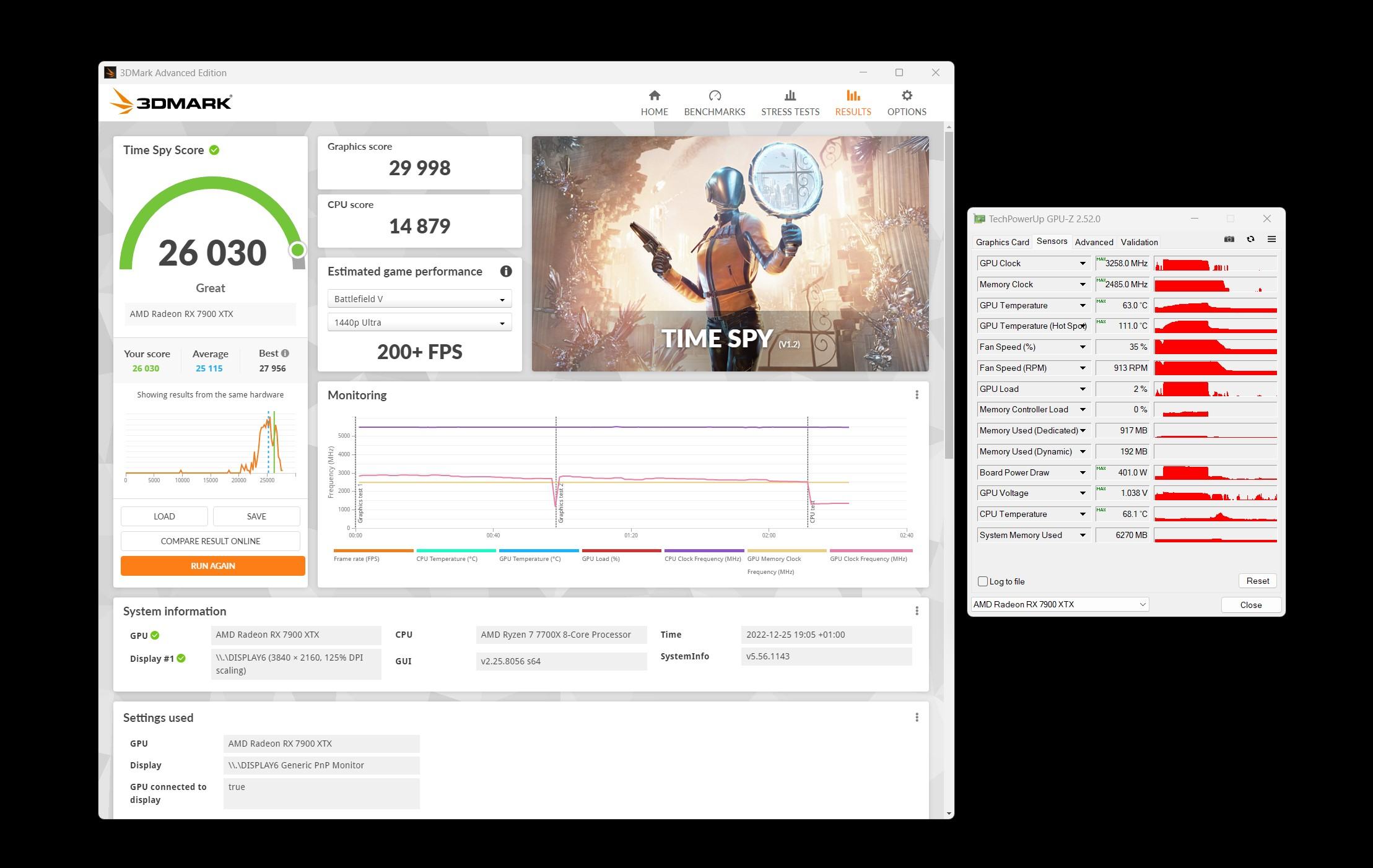This screenshot has width=1373, height=868.
Task: Click the info icon next to Best score
Action: (285, 354)
